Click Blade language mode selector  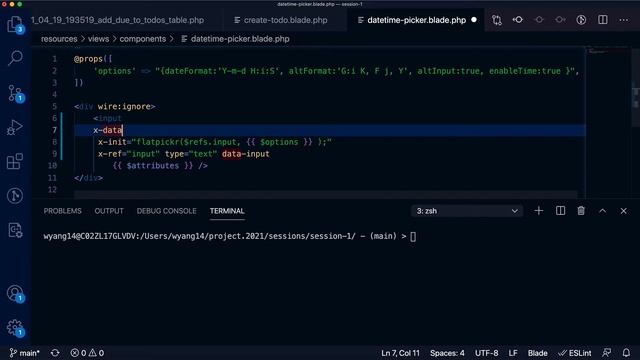pyautogui.click(x=538, y=353)
